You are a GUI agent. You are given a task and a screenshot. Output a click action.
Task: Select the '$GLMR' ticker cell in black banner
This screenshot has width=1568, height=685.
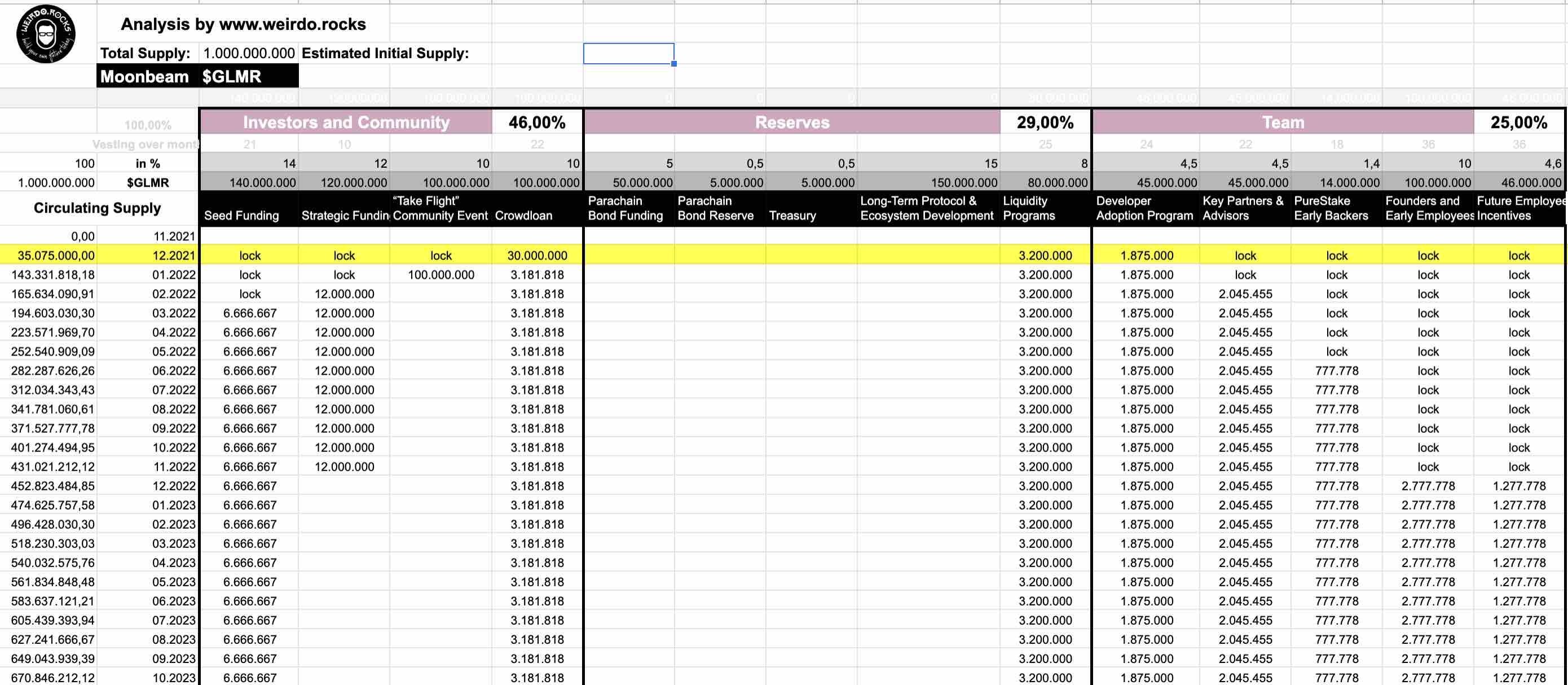coord(248,77)
